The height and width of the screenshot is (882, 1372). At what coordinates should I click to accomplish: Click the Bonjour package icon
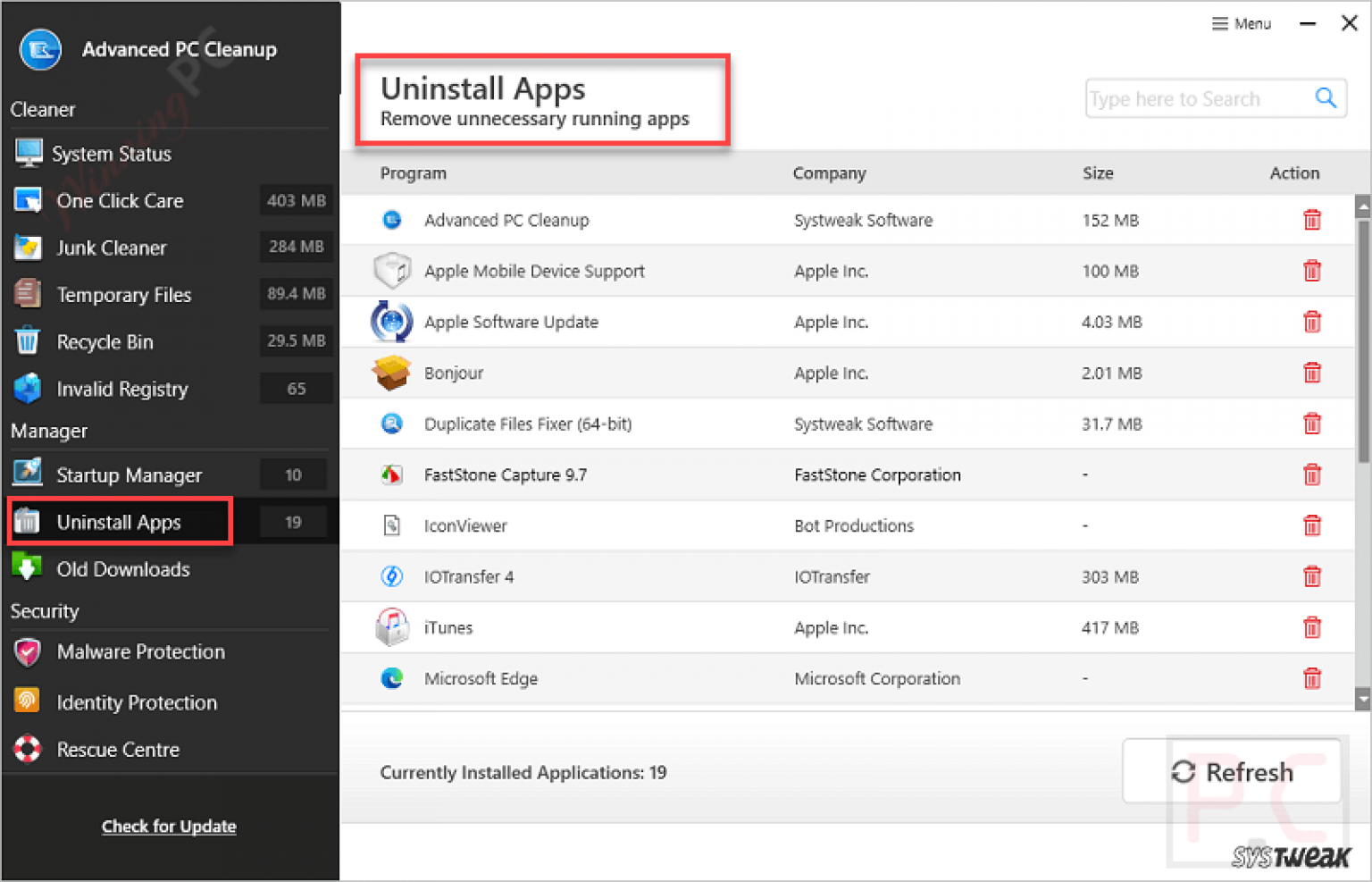[x=392, y=373]
